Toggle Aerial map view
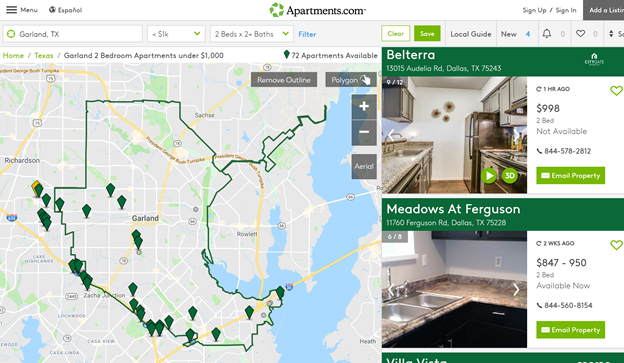Viewport: 624px width, 363px height. pos(364,166)
